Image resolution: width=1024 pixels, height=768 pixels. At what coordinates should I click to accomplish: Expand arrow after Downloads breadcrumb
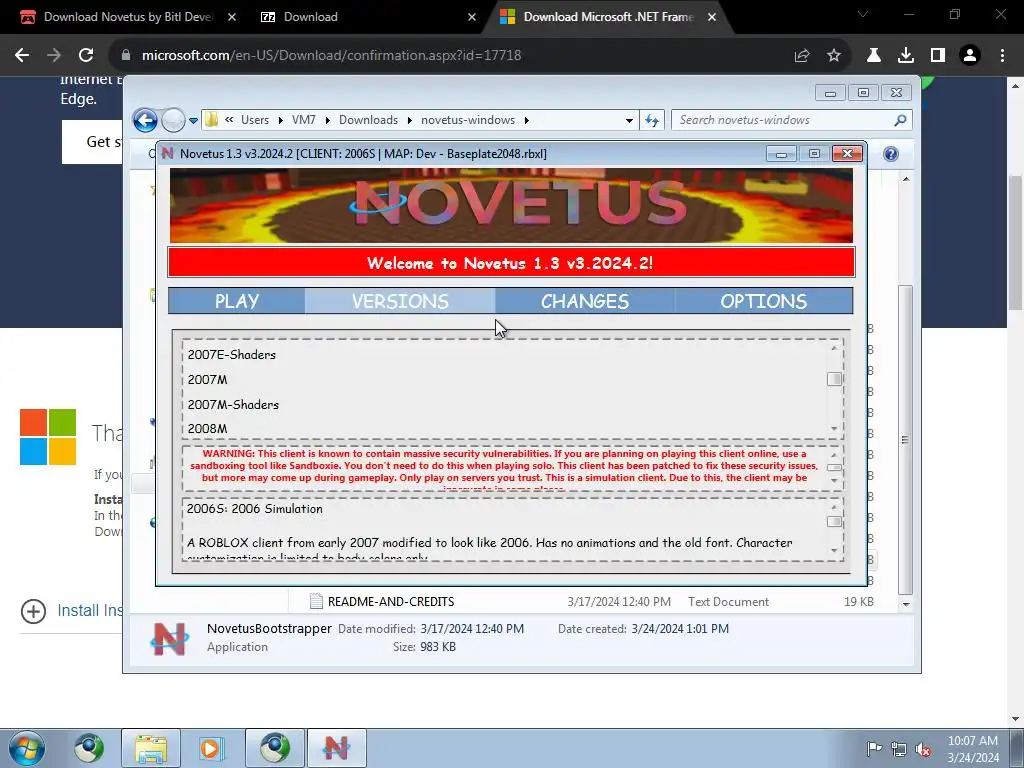tap(409, 120)
